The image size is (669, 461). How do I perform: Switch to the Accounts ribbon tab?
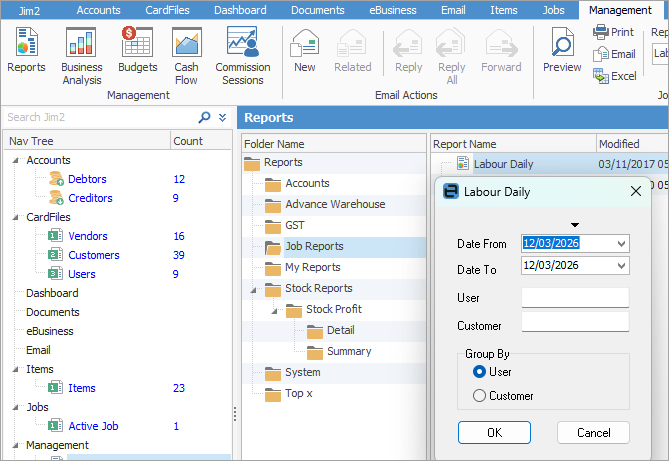pos(99,10)
